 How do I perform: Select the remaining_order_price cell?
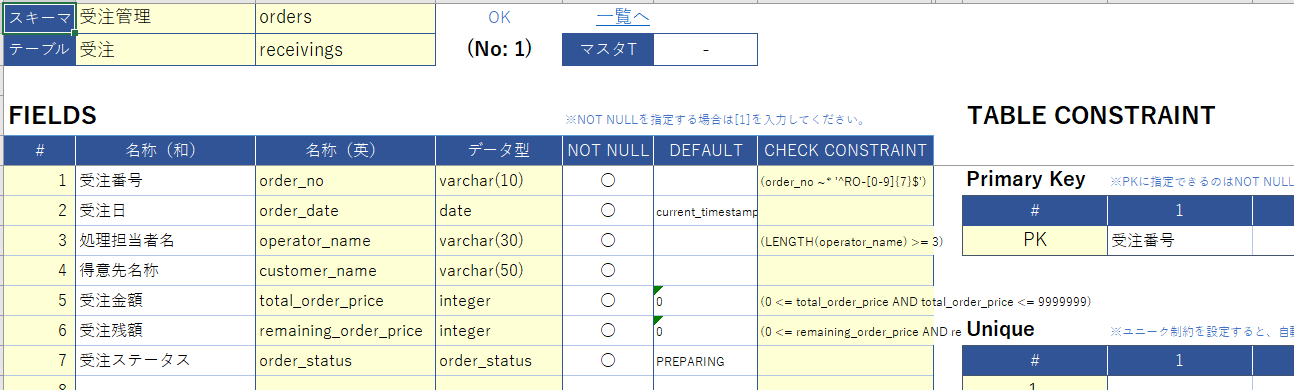(345, 331)
